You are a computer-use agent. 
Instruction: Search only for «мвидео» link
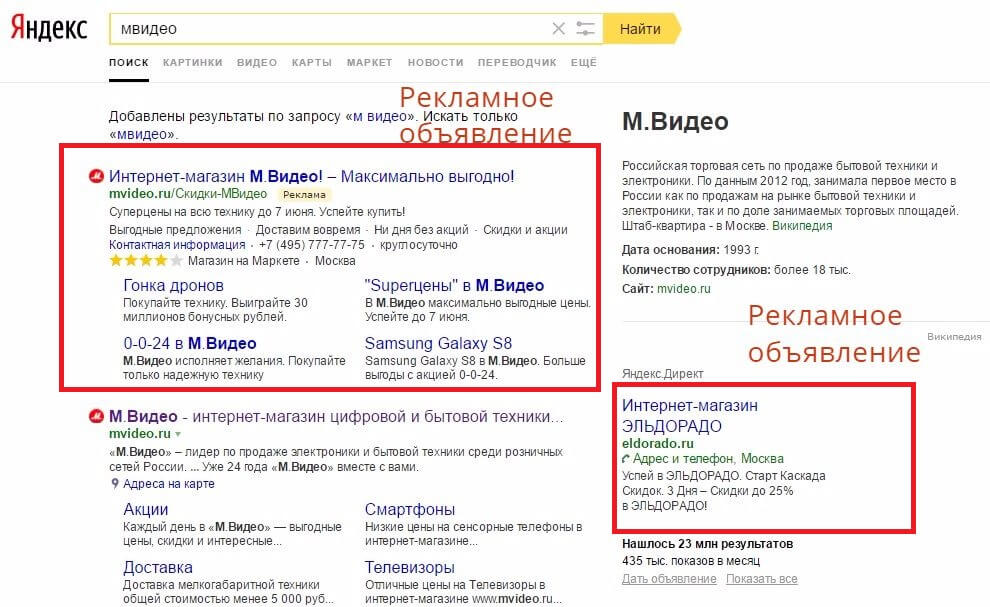click(x=143, y=135)
